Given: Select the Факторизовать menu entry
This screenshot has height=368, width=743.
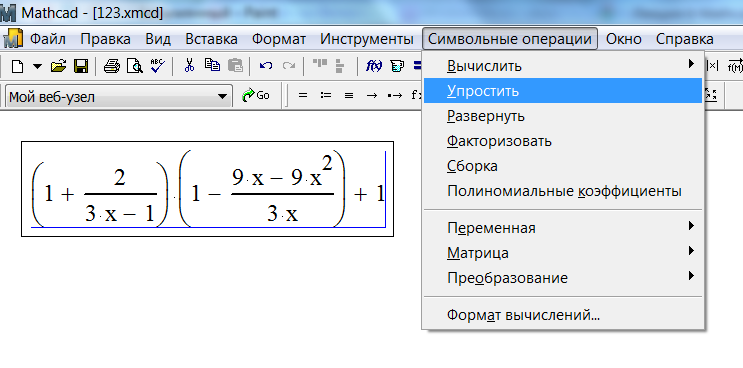Looking at the screenshot, I should (x=563, y=141).
